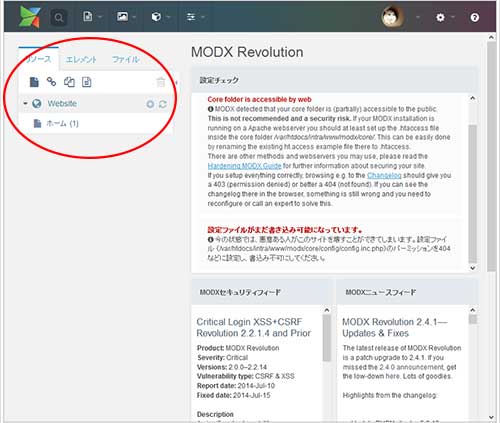500x423 pixels.
Task: Click the 設定チェック panel scrollbar thumb
Action: (x=472, y=194)
